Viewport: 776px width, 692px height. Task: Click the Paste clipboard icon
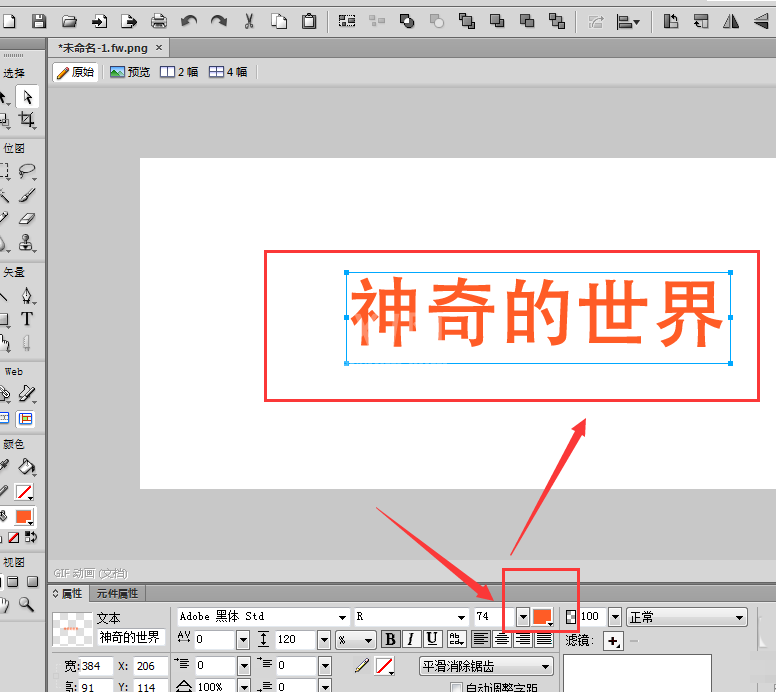point(309,21)
